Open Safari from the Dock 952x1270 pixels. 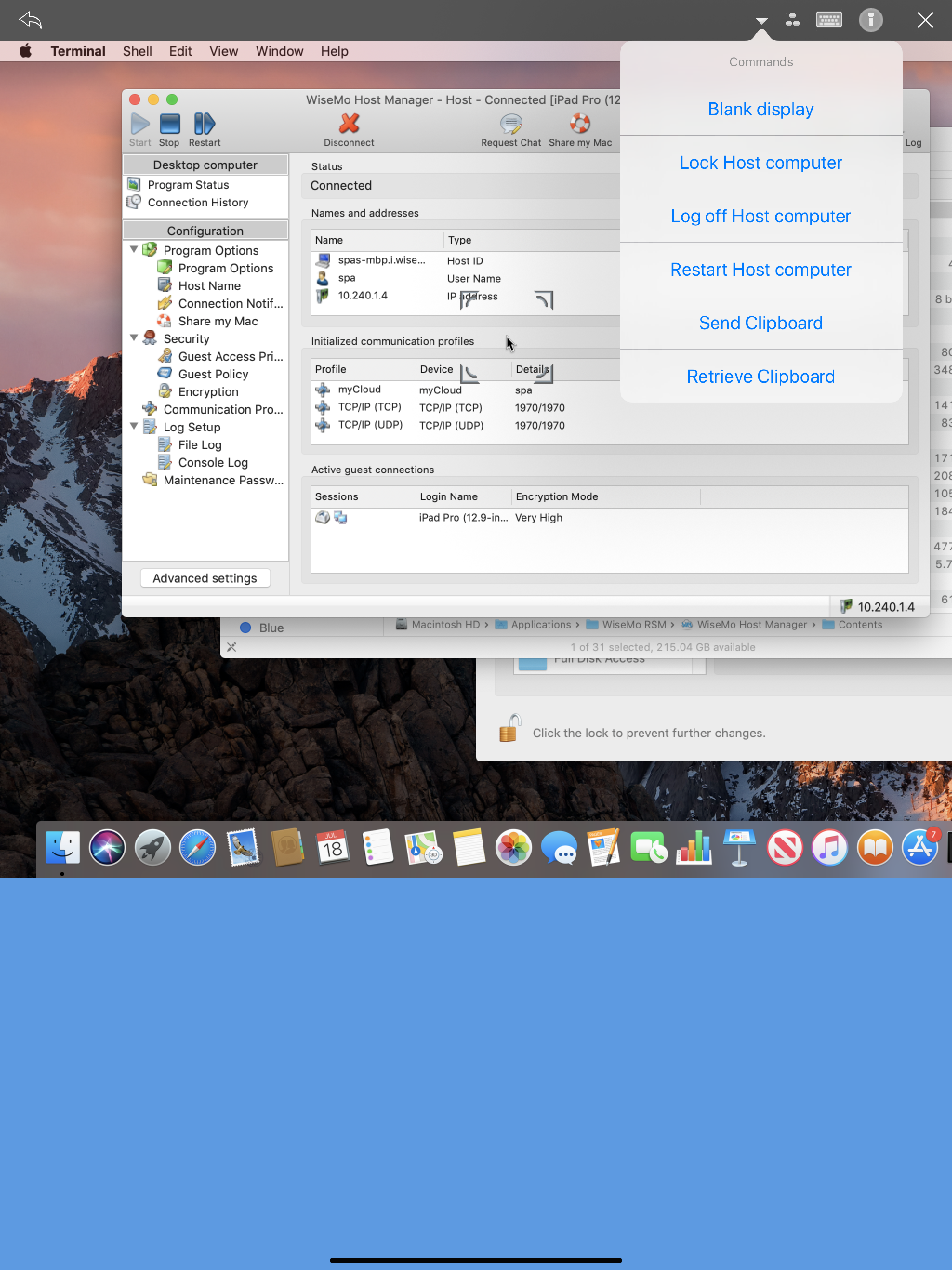click(x=198, y=847)
